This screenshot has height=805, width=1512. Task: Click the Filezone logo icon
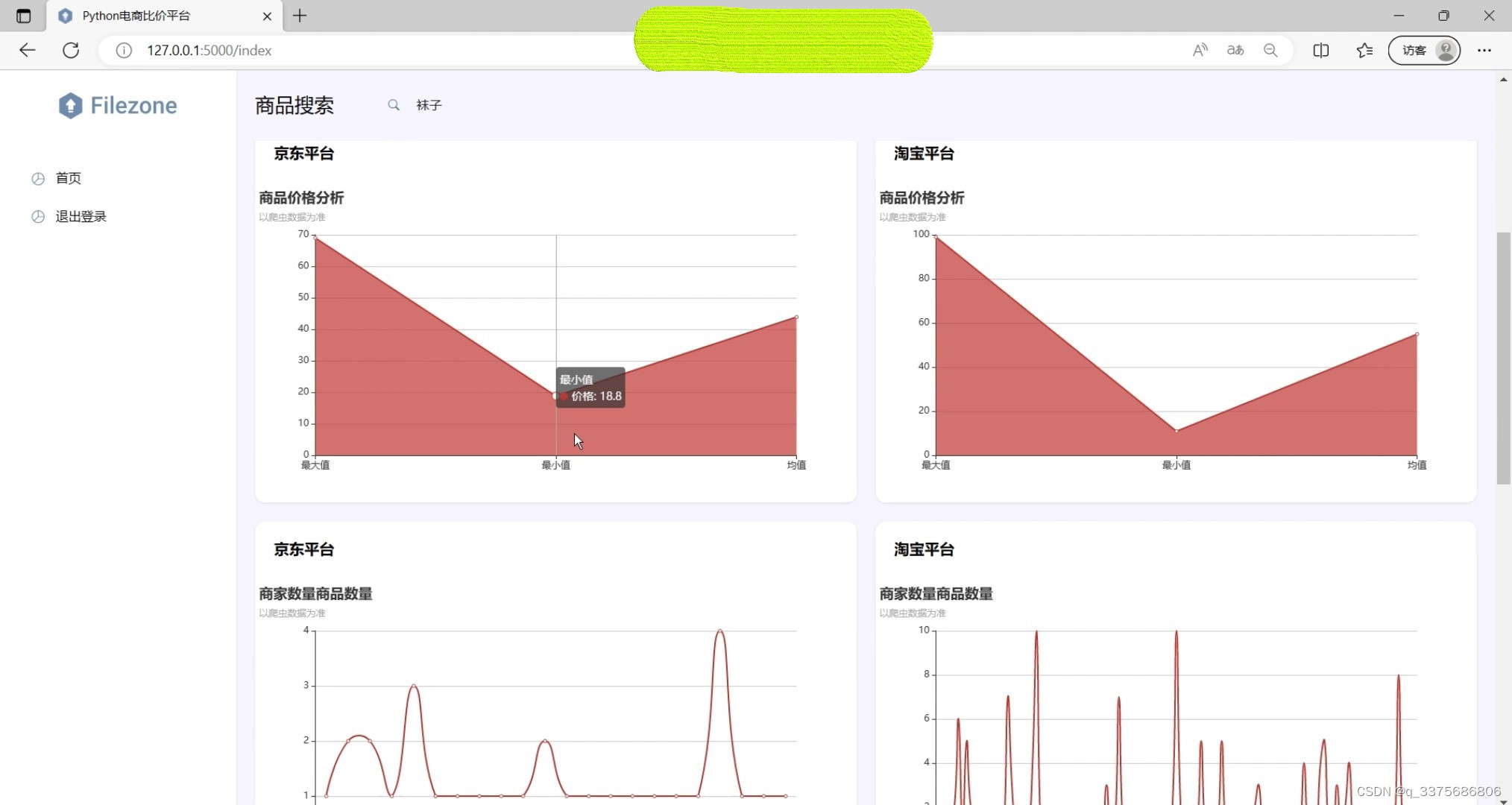point(70,106)
